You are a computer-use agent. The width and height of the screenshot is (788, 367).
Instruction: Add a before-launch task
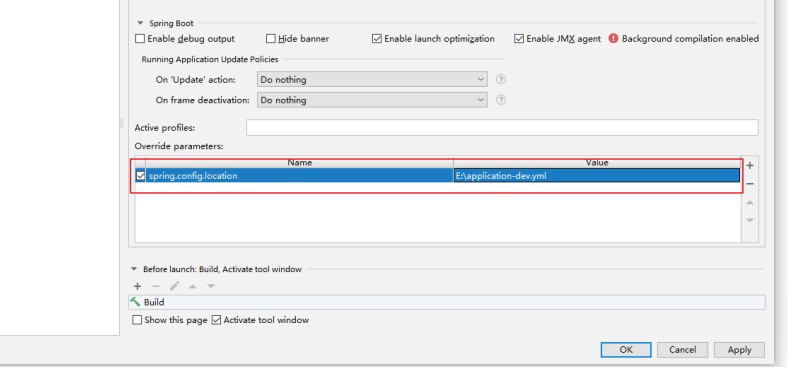[x=137, y=286]
